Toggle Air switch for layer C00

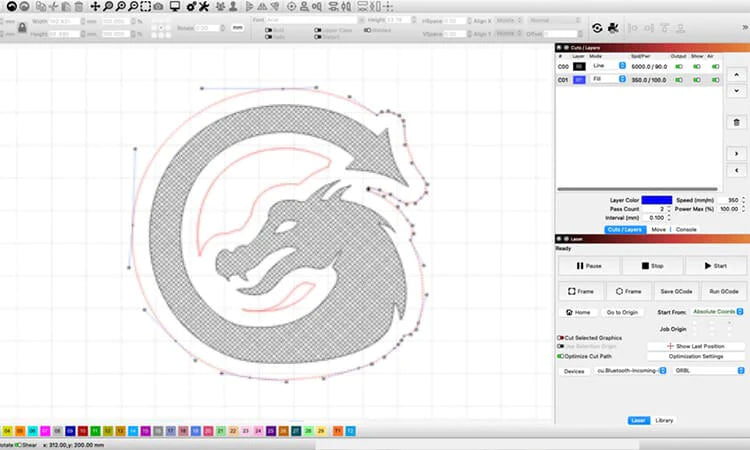(x=715, y=66)
